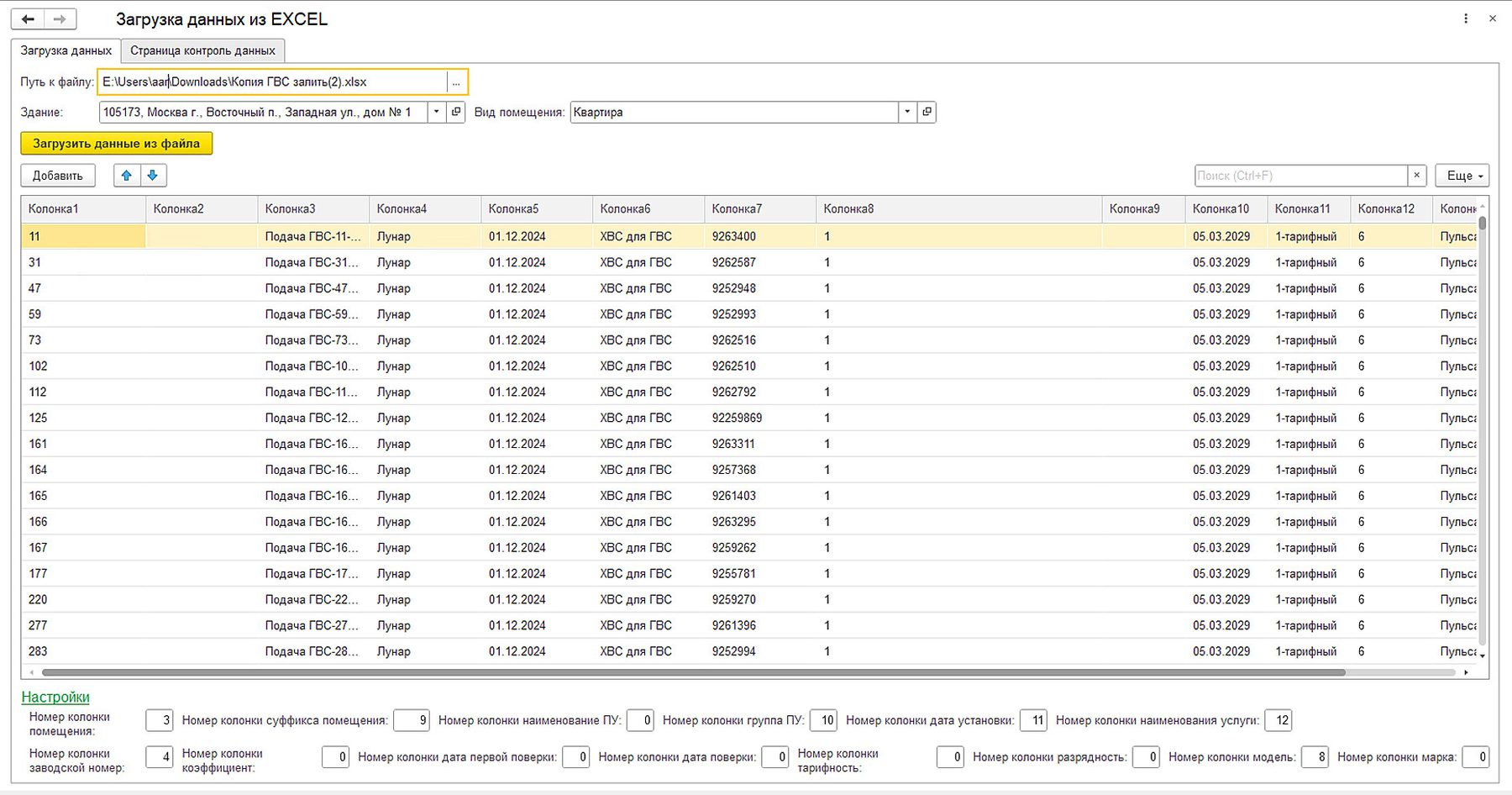Screen dimensions: 1512x795
Task: Expand the Здание dropdown list
Action: point(437,112)
